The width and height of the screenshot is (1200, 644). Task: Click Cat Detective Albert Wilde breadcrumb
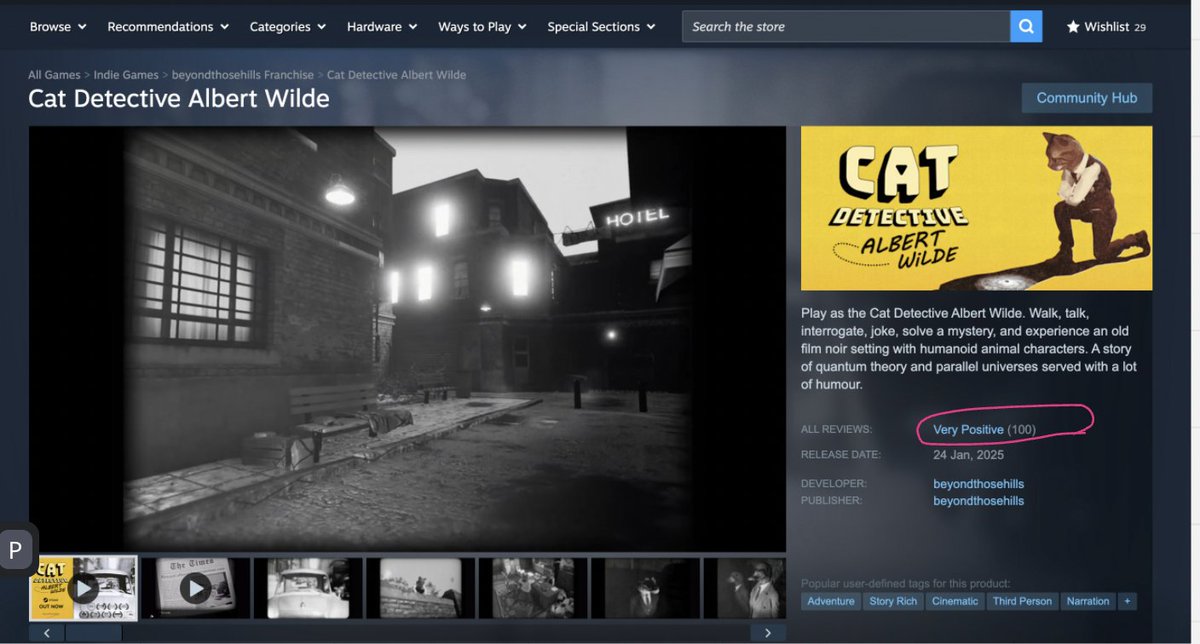click(x=397, y=75)
